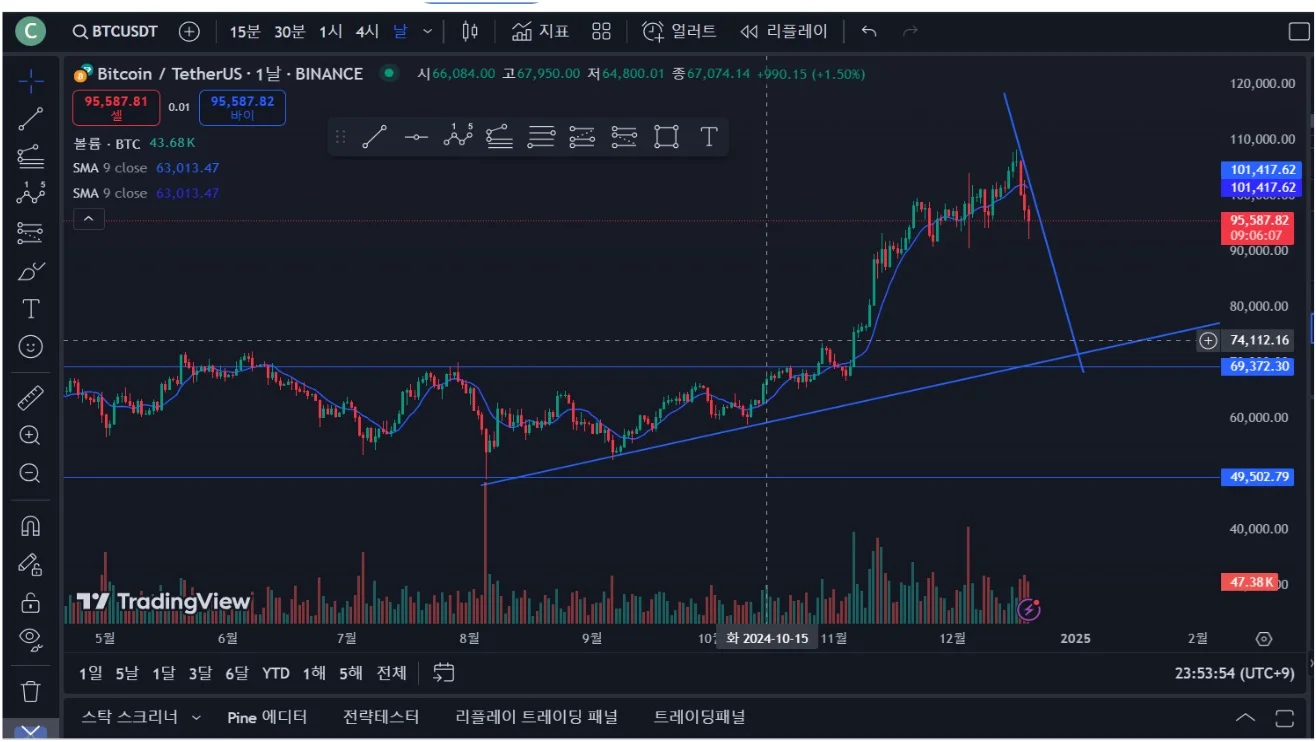
Task: Toggle magnet mode
Action: [31, 526]
